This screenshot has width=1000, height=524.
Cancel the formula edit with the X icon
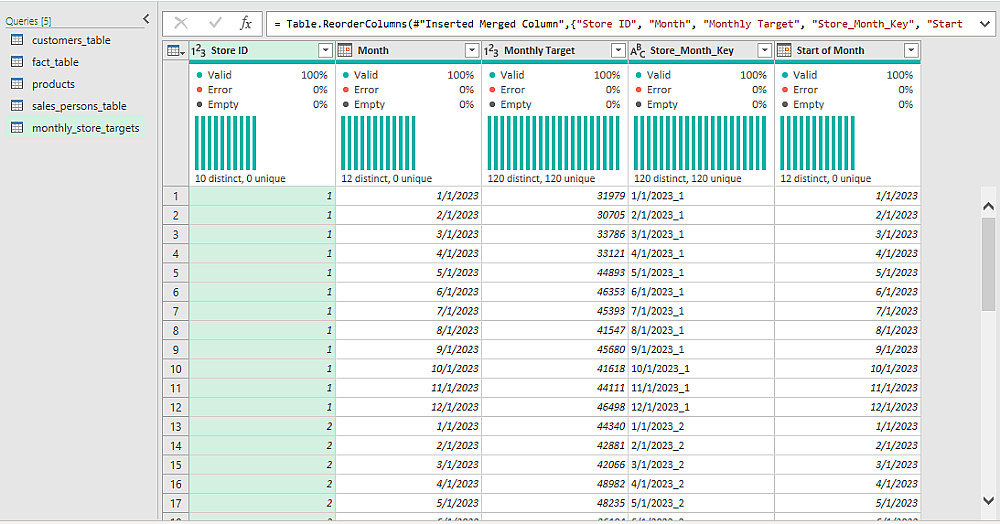[x=181, y=24]
